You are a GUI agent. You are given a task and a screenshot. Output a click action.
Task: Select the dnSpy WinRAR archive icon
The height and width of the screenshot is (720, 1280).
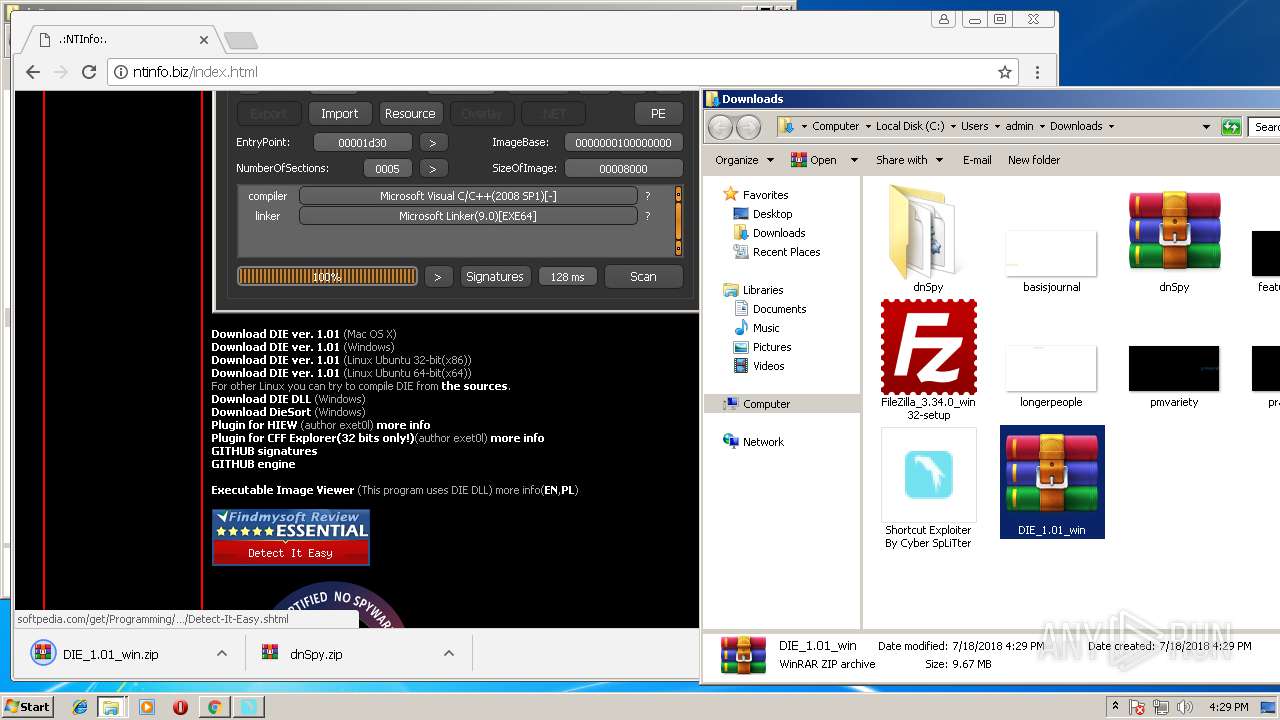click(x=1174, y=240)
